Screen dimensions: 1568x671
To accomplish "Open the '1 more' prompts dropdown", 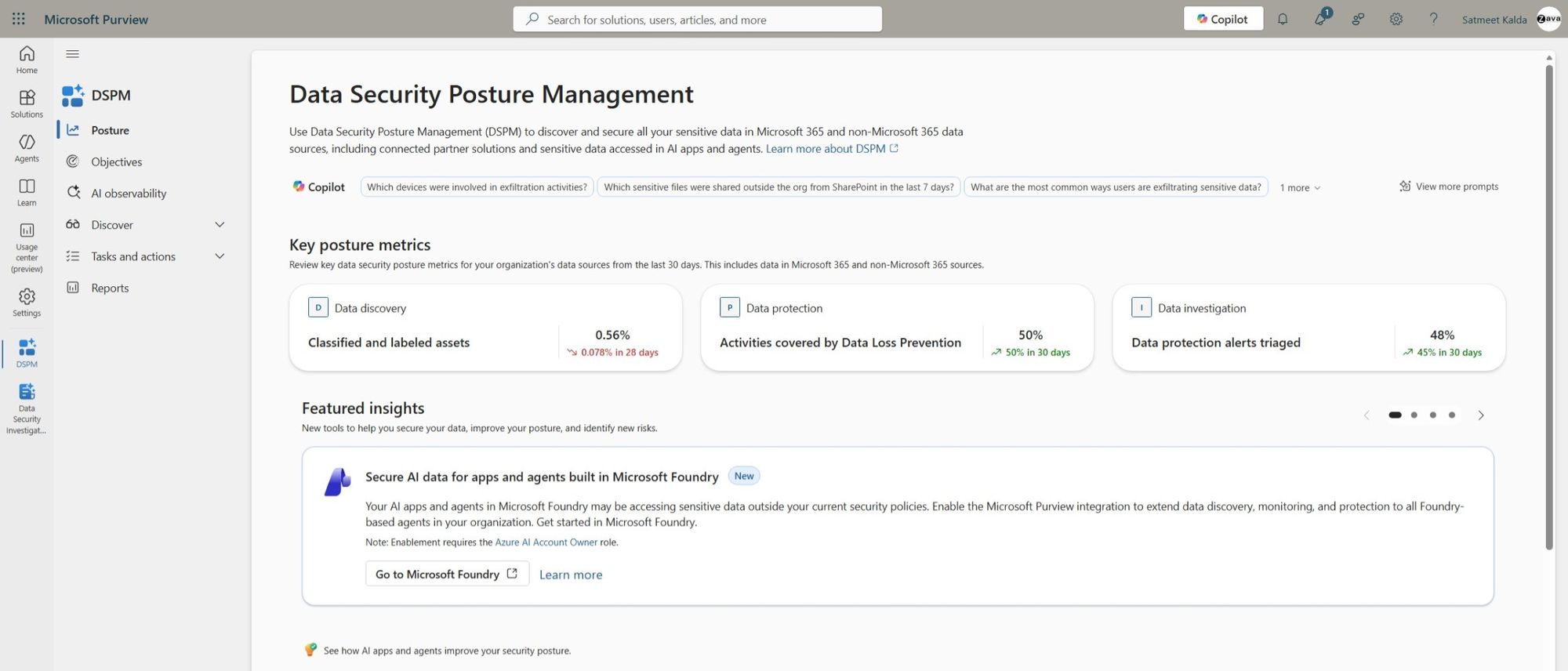I will (x=1301, y=187).
